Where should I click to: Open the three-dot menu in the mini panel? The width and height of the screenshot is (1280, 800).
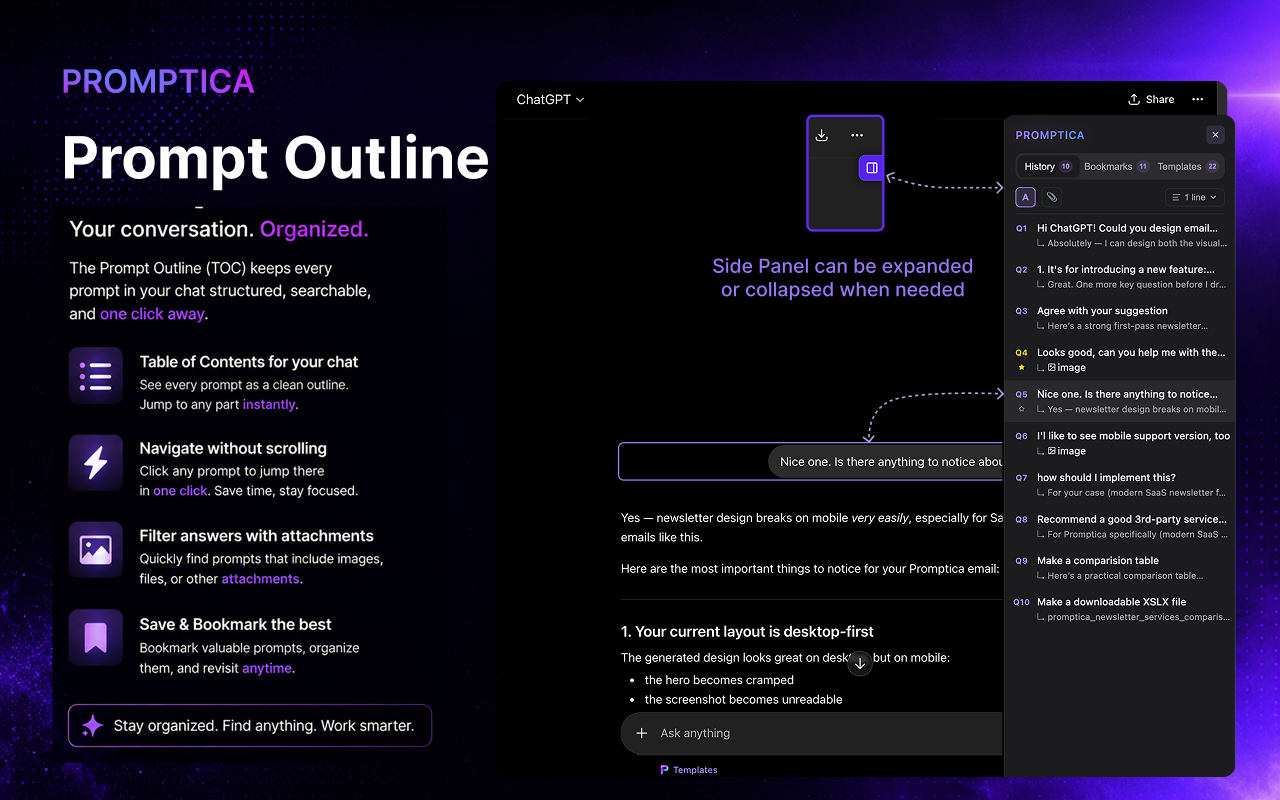coord(857,135)
